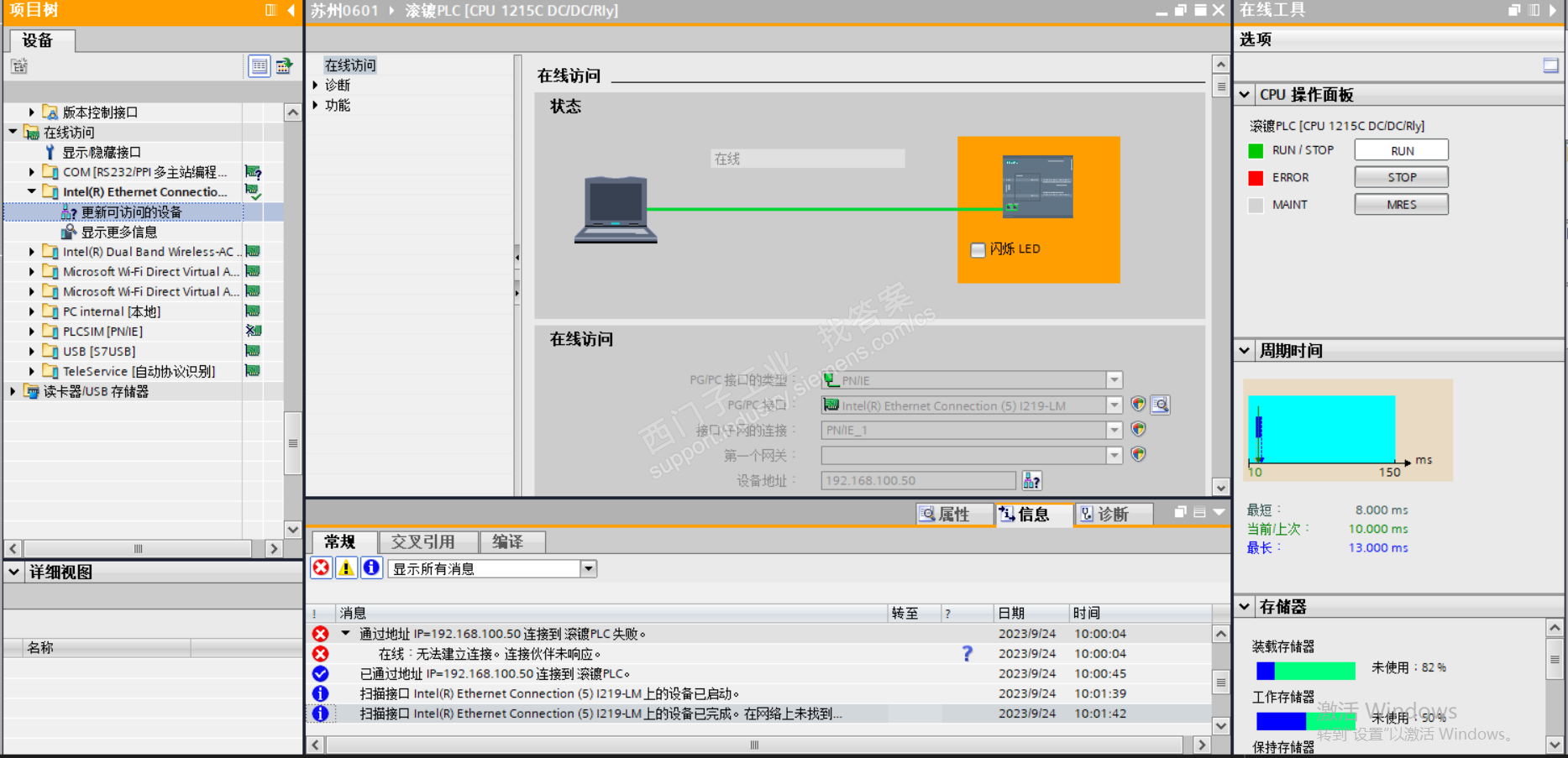Click the 工作存储器 usage bar

pyautogui.click(x=1305, y=721)
